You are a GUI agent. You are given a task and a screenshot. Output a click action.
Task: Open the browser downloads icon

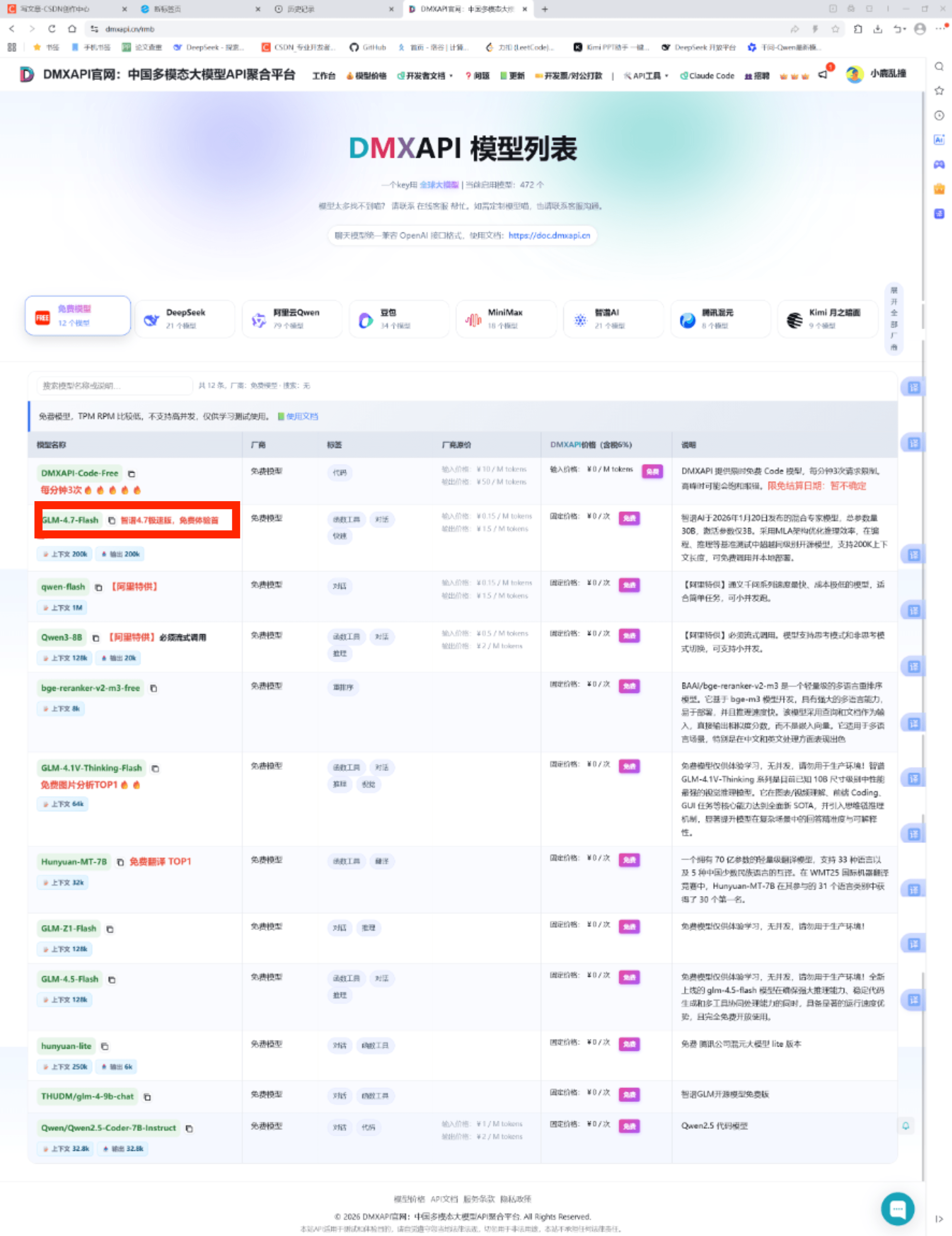877,29
